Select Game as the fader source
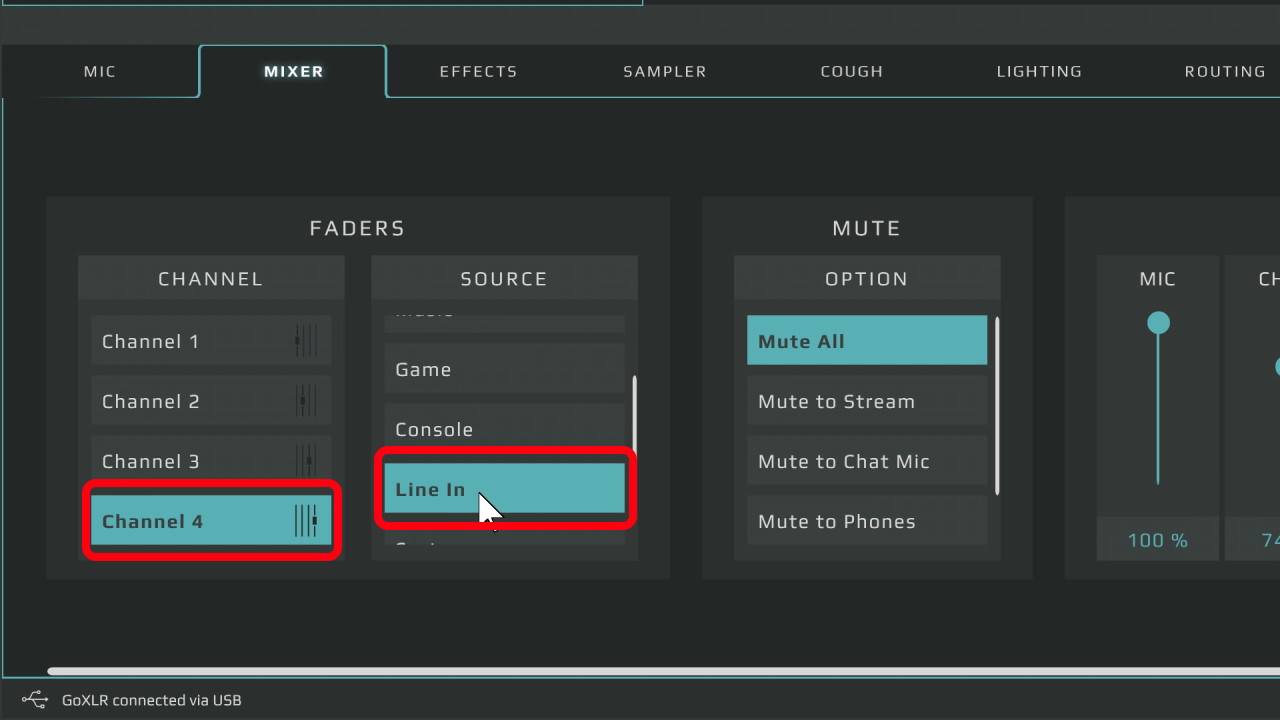 [504, 369]
